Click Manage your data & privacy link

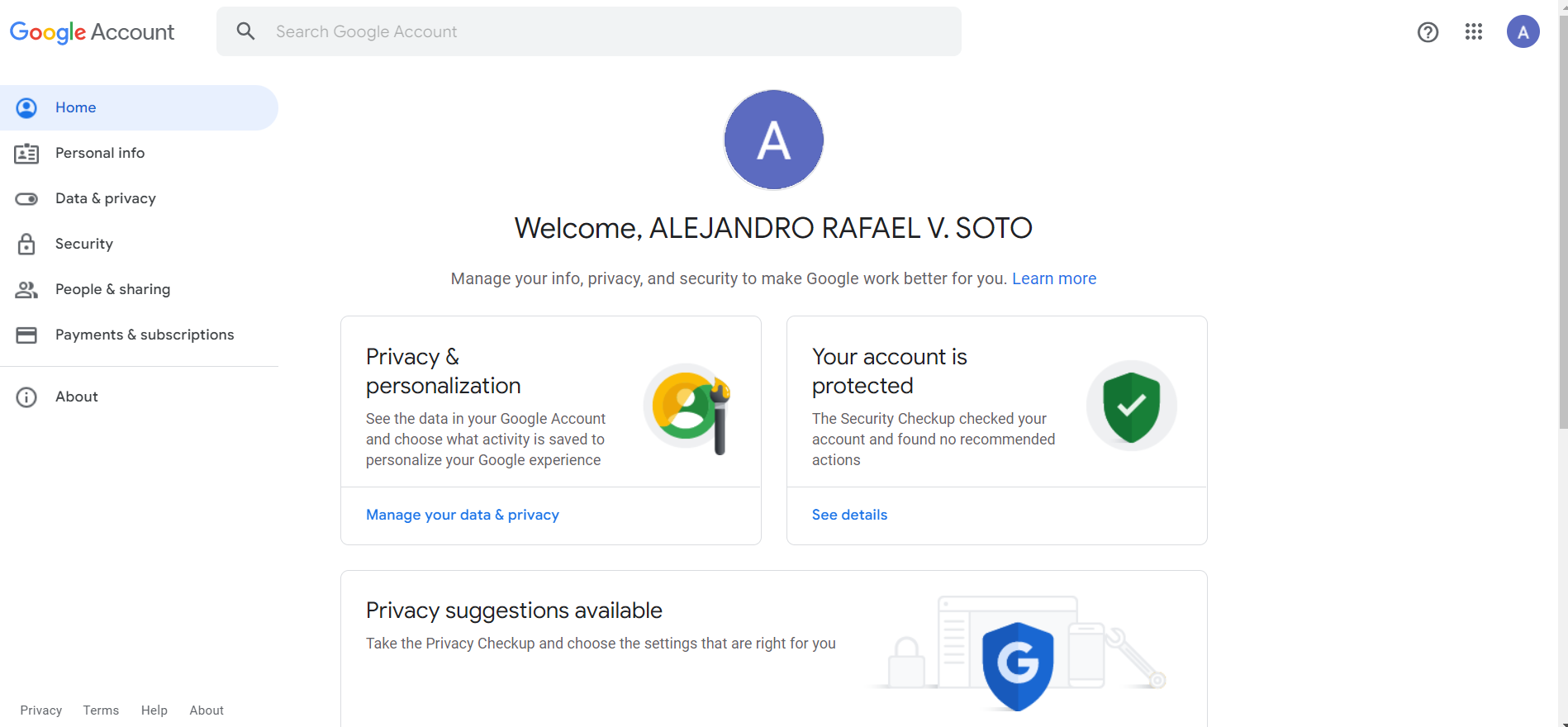point(462,515)
